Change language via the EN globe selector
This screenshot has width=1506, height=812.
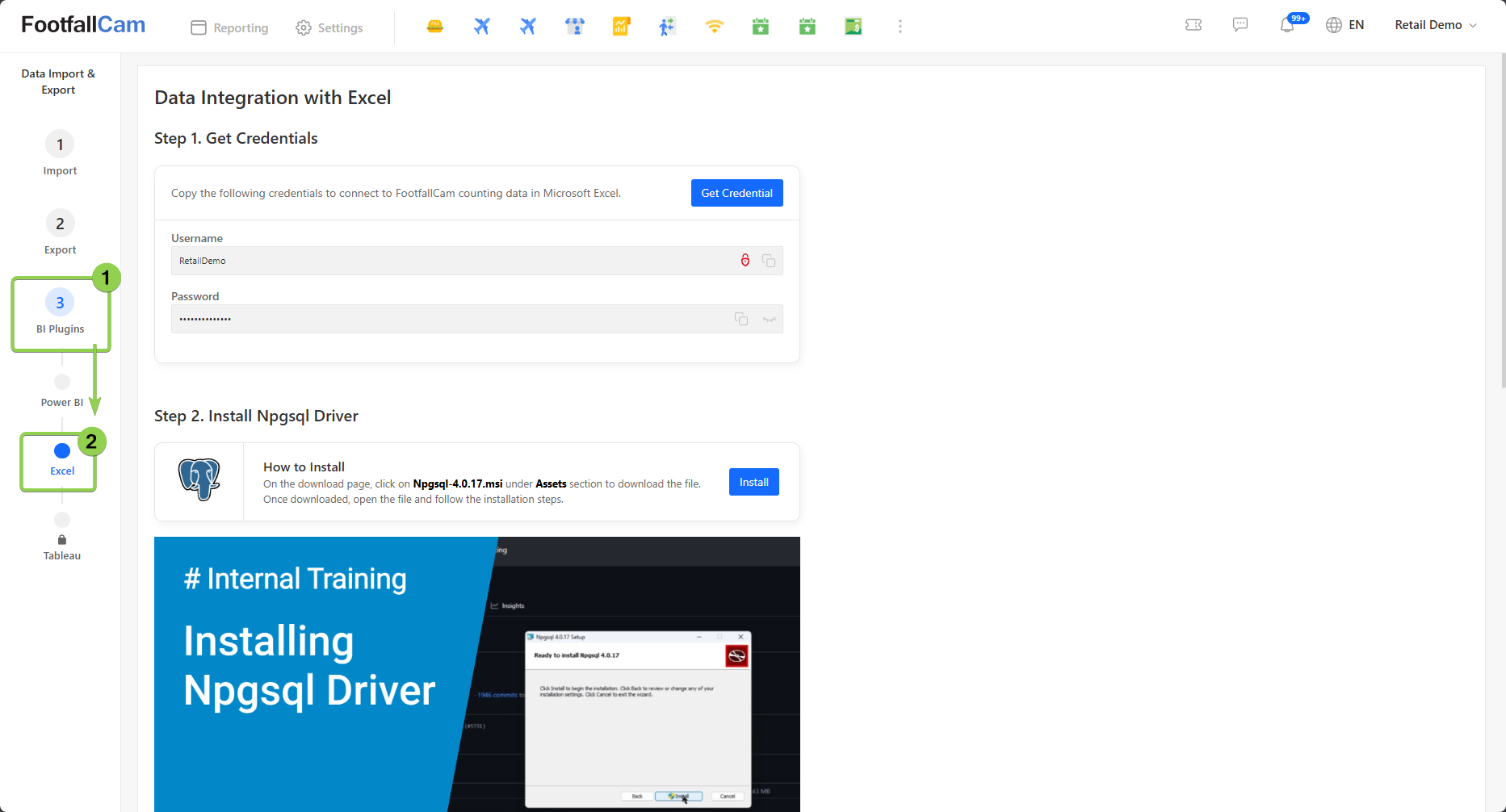click(1345, 25)
